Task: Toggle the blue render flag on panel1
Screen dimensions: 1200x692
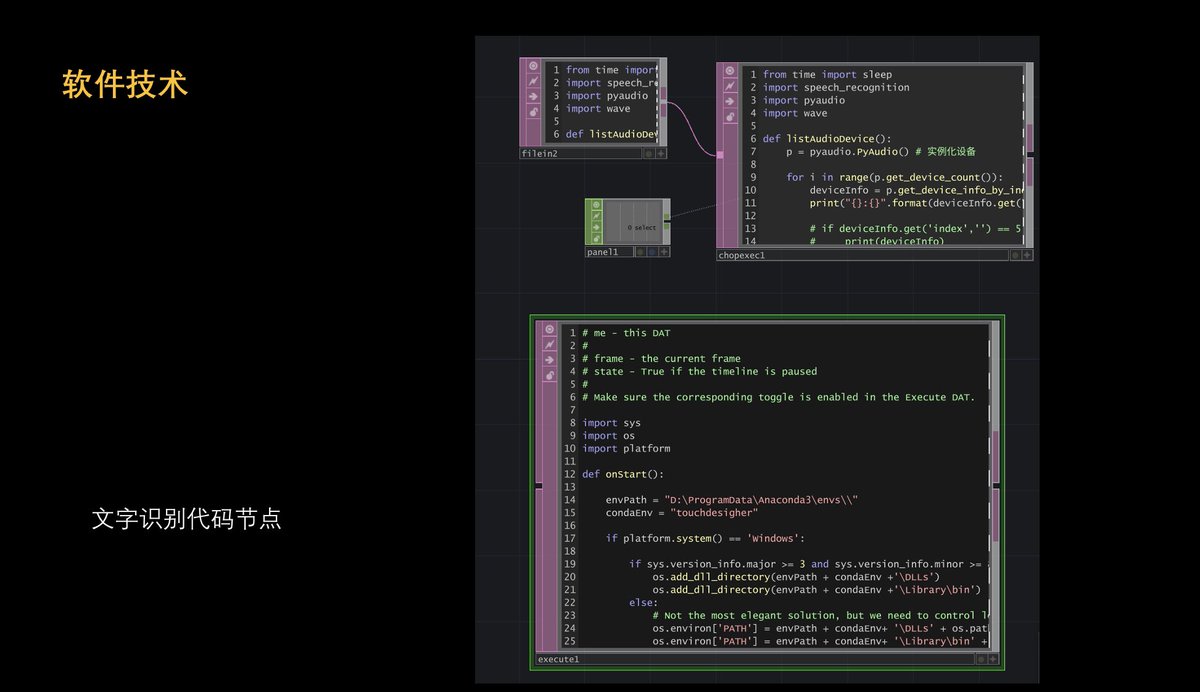Action: point(652,252)
